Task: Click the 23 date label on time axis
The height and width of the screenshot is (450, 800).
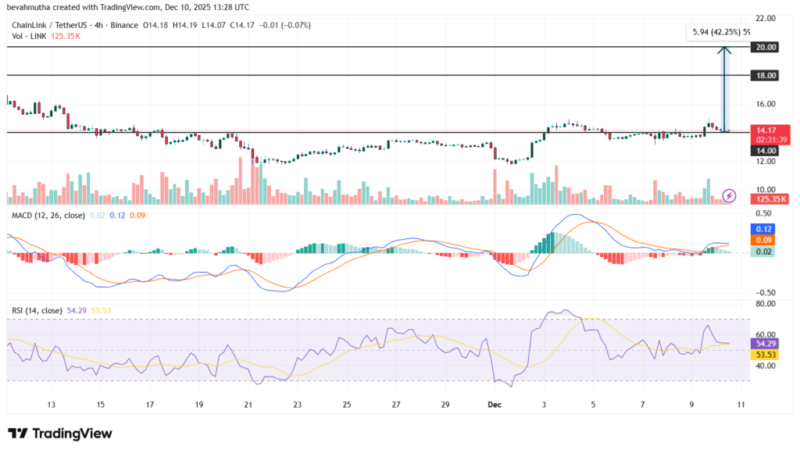Action: click(297, 406)
